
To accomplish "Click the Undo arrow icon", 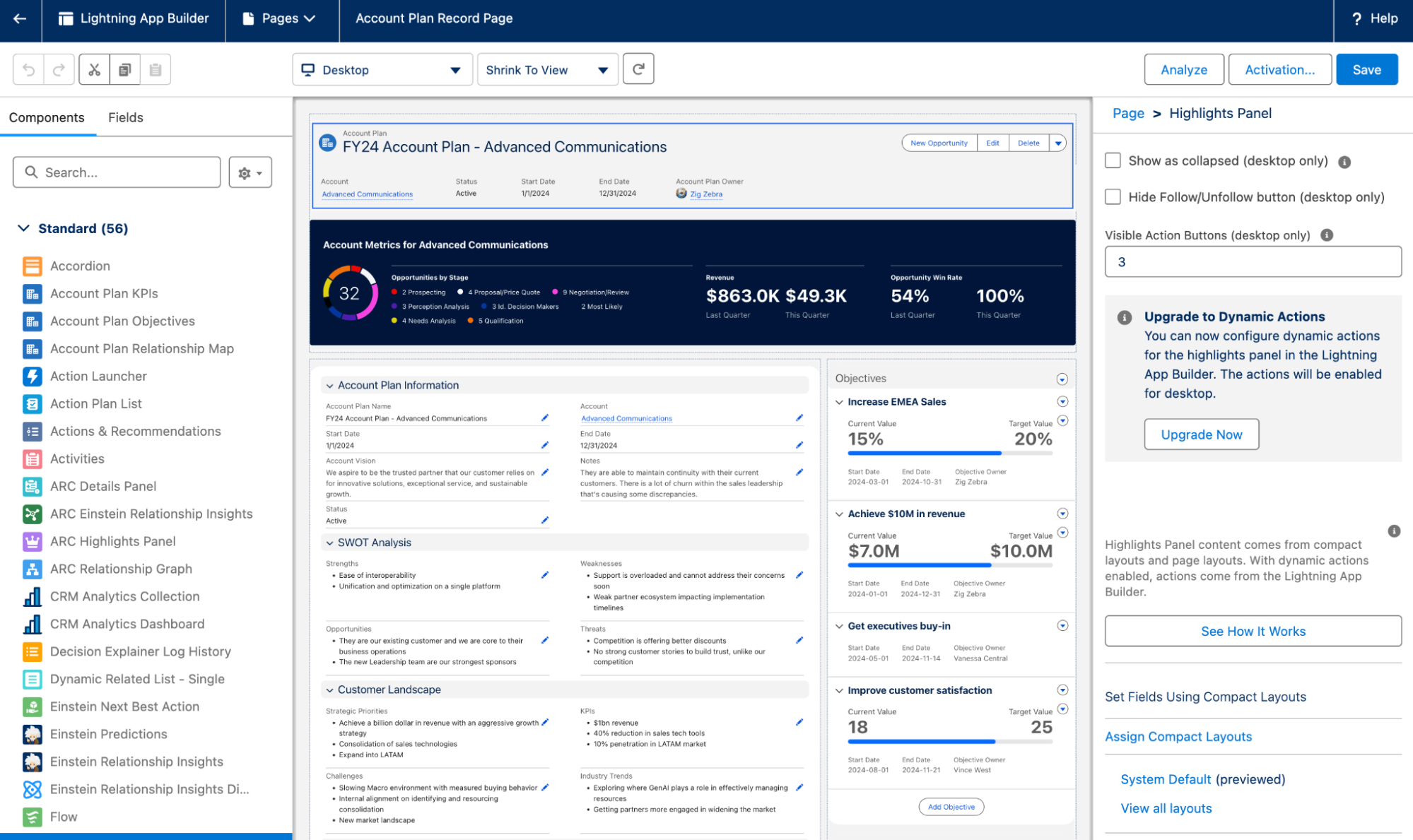I will pyautogui.click(x=28, y=69).
